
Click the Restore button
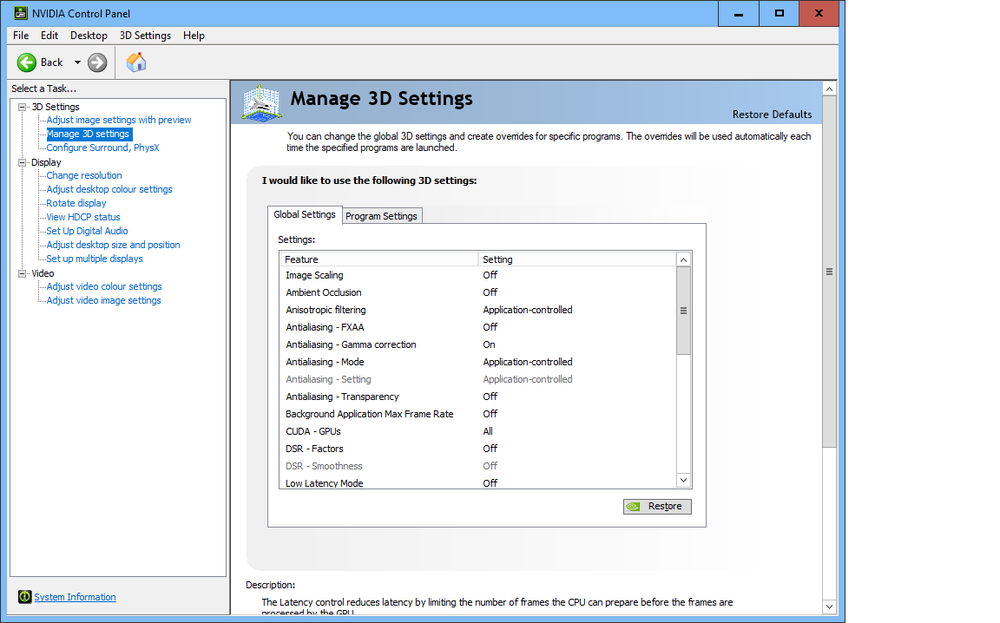pos(657,506)
